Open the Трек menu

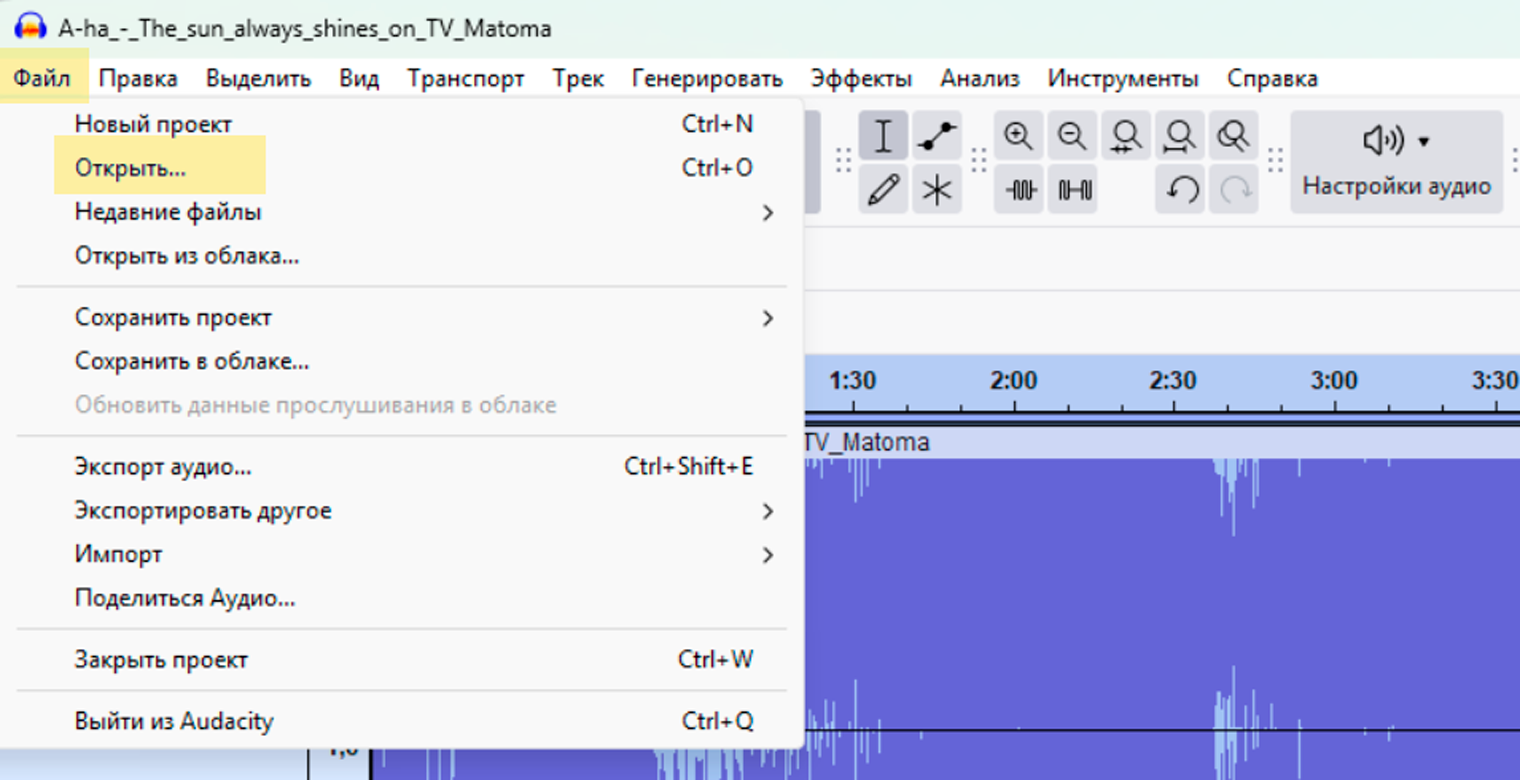(x=578, y=79)
